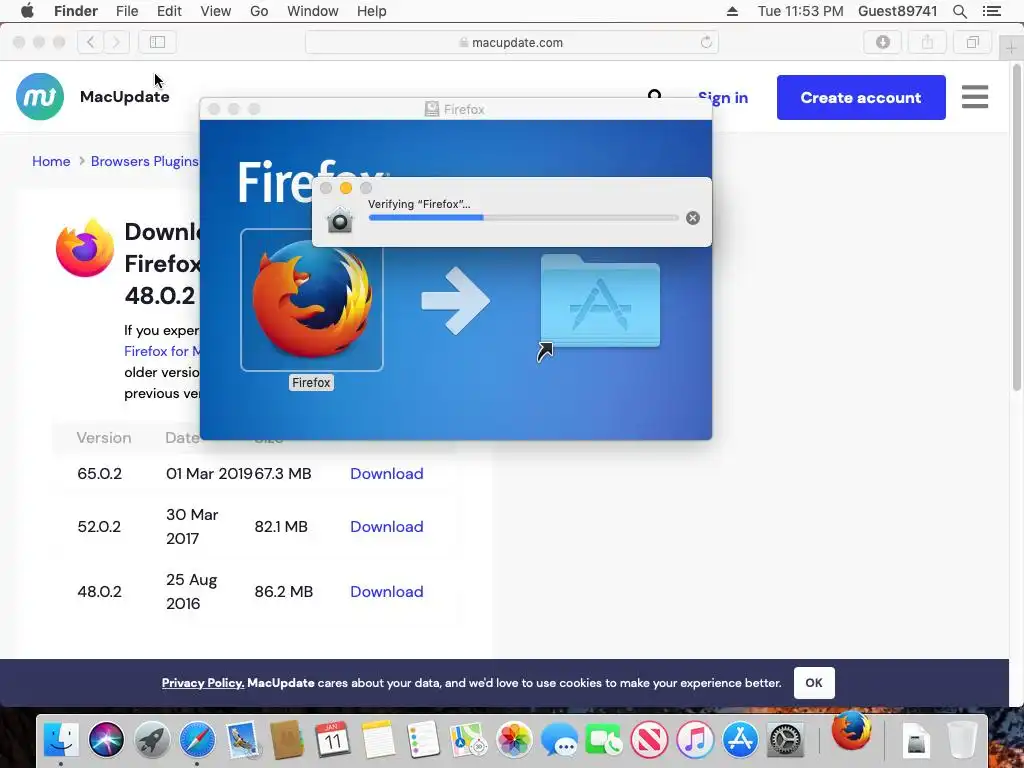Click the Firefox logo beside the page heading

85,248
